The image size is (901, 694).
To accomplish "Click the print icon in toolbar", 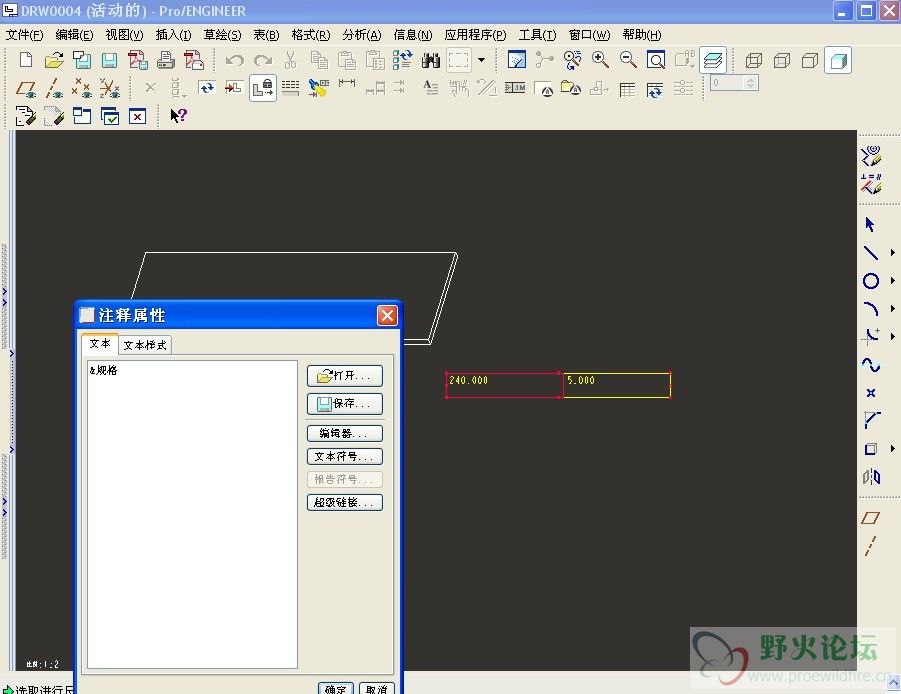I will click(166, 60).
